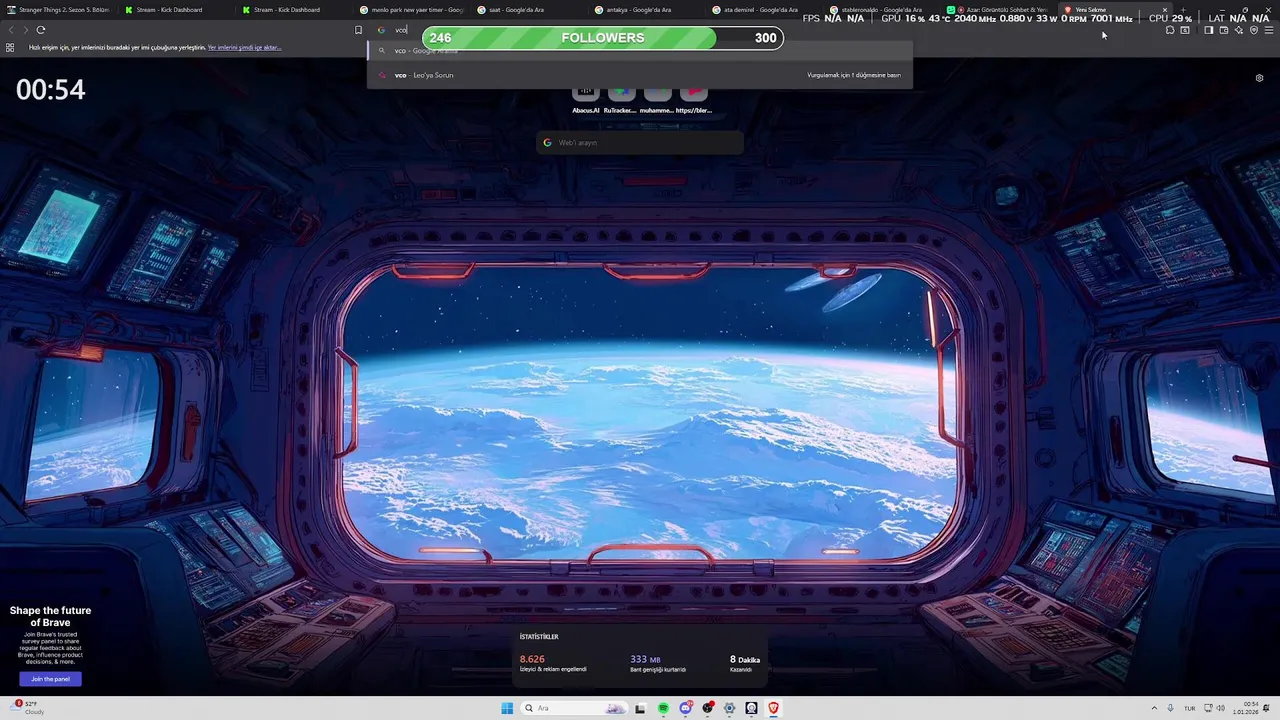The width and height of the screenshot is (1280, 720).
Task: Open the Windows Start button
Action: [x=507, y=708]
